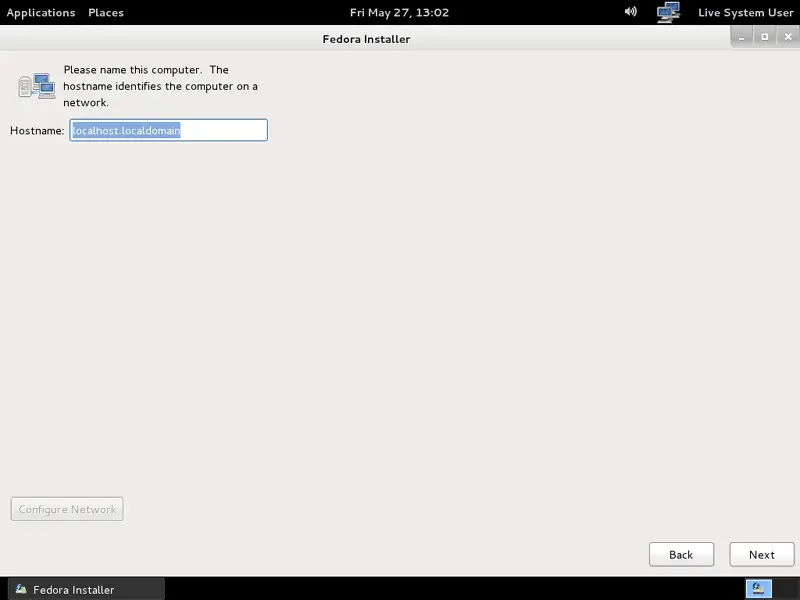800x600 pixels.
Task: Click the Fedora Installer title text
Action: [x=366, y=39]
